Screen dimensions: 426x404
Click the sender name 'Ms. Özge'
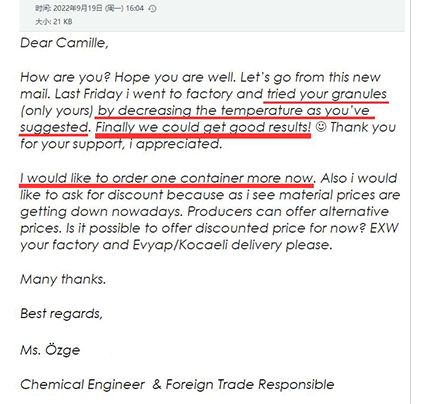[x=50, y=350]
